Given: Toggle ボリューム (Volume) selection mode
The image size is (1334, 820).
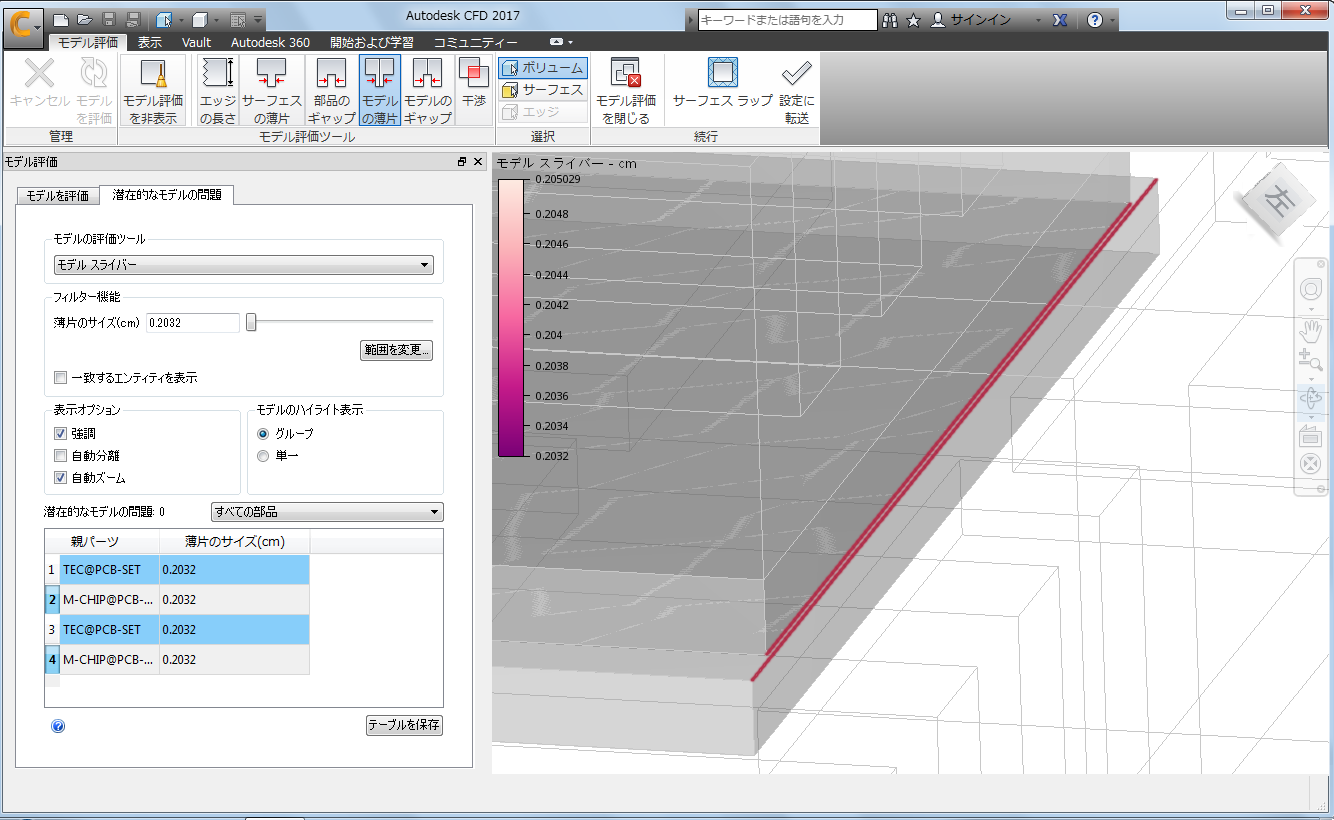Looking at the screenshot, I should click(x=543, y=68).
